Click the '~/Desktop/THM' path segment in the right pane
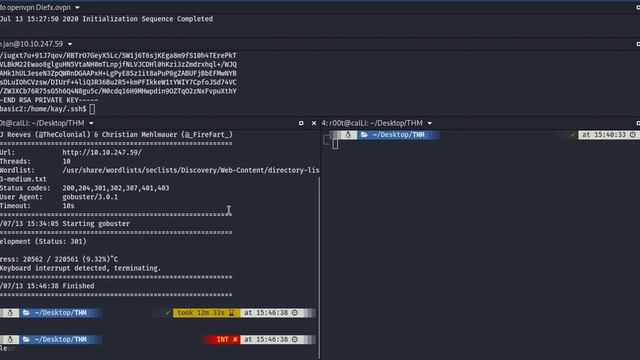 coord(398,135)
